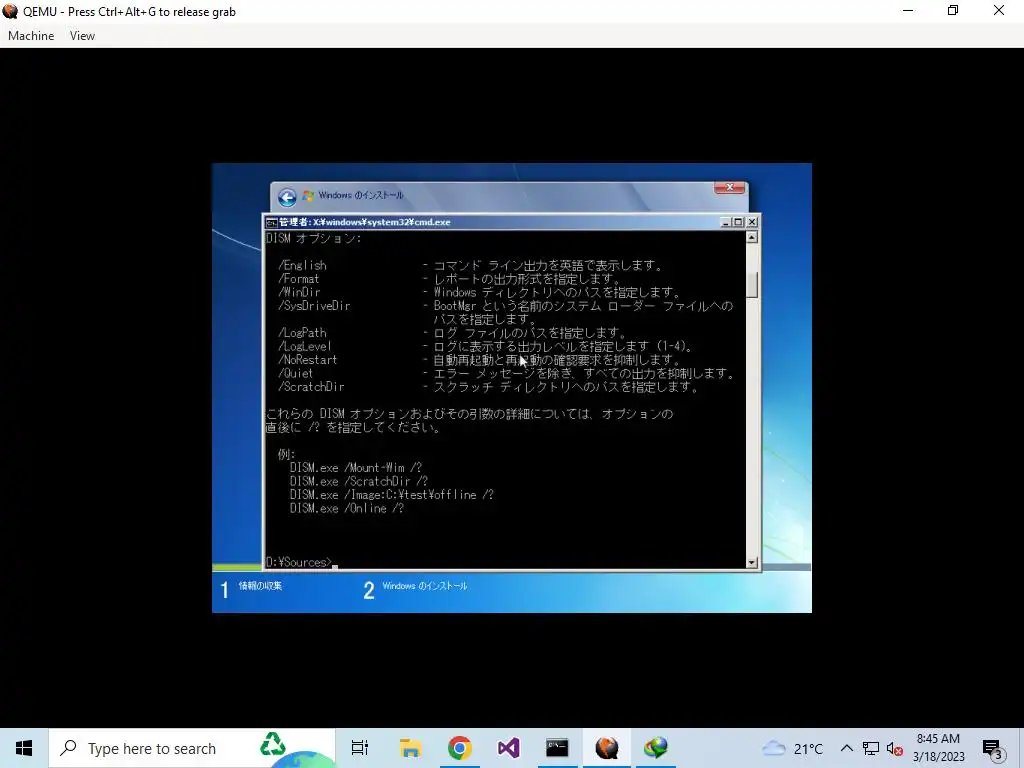
Task: Click the taskbar search box
Action: point(191,748)
